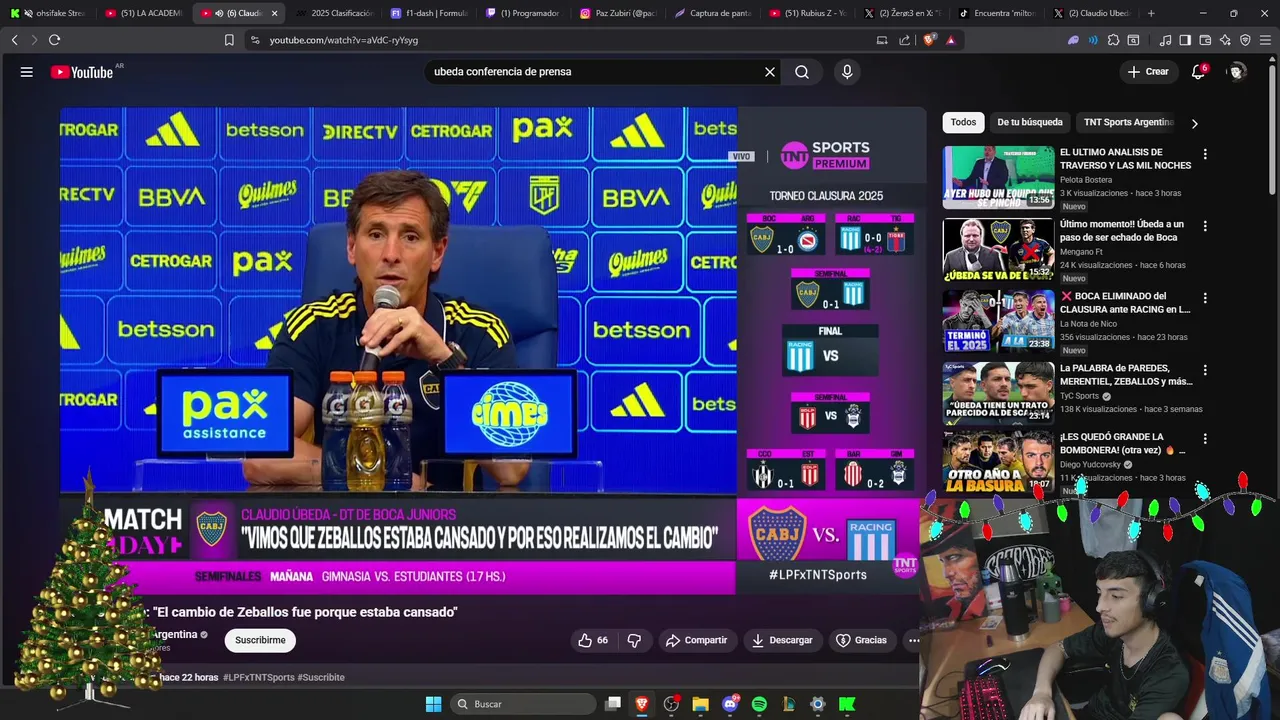
Task: Switch to the Captura de pantalla tab
Action: coord(712,13)
